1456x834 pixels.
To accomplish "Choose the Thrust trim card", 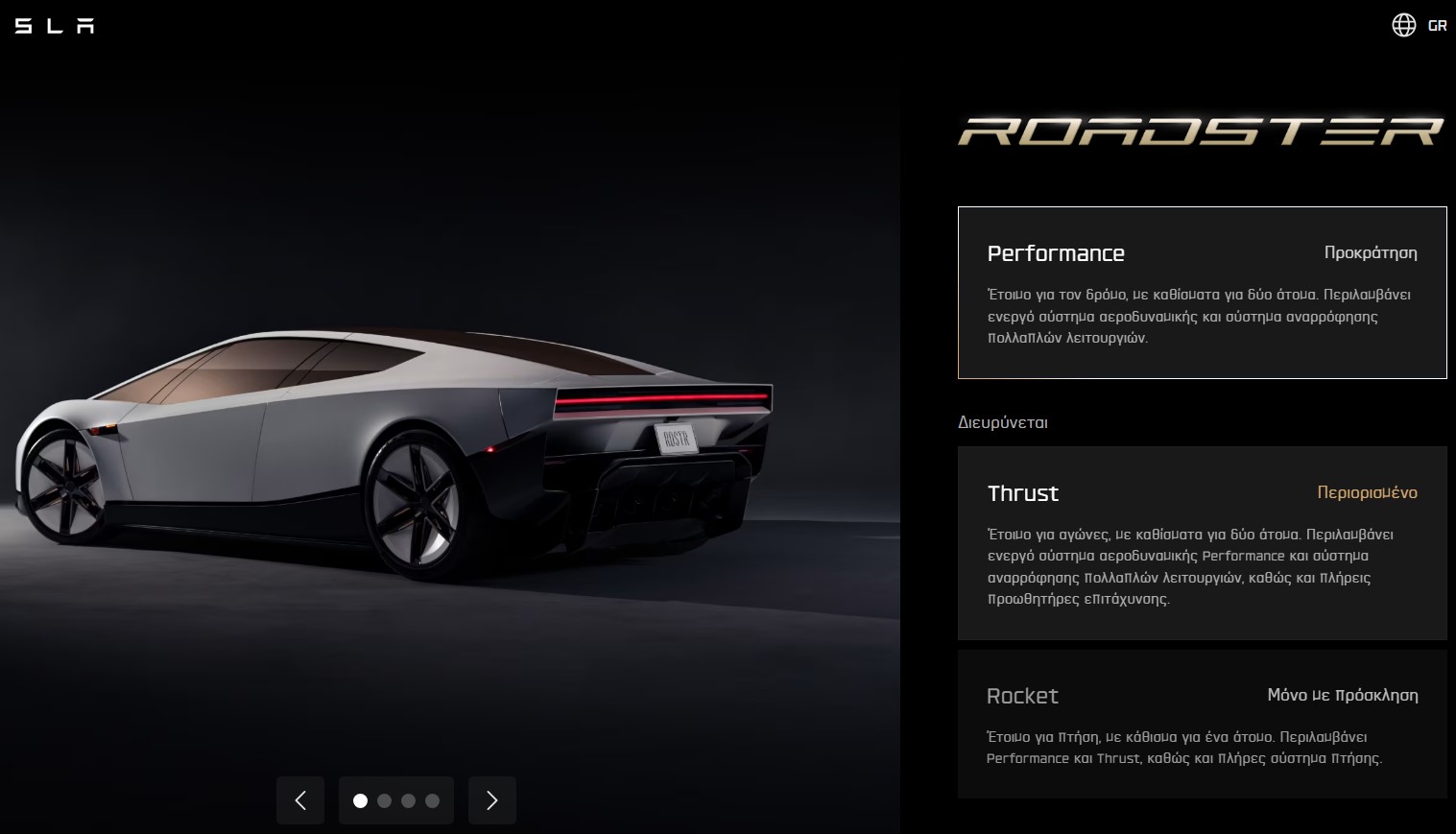I will [1202, 543].
